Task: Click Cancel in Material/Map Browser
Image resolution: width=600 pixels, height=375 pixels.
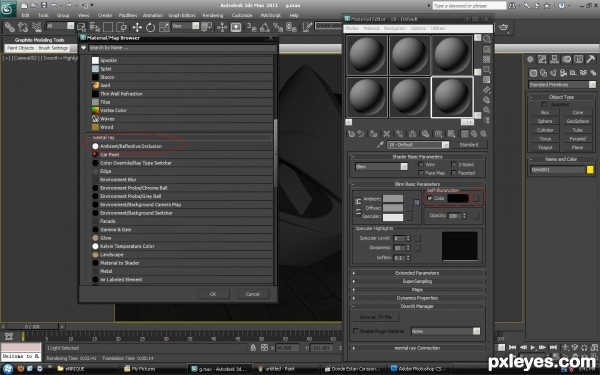Action: pyautogui.click(x=253, y=294)
